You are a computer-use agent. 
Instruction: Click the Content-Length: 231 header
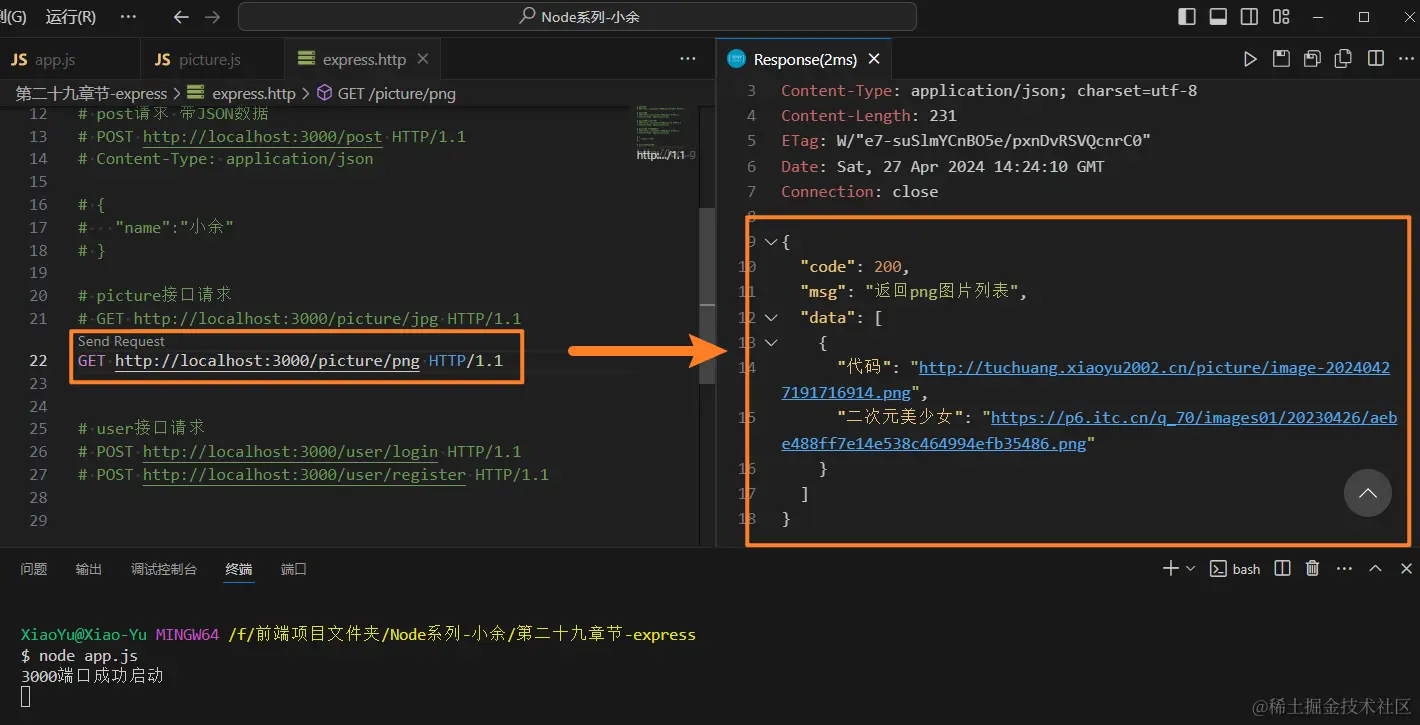click(x=869, y=115)
